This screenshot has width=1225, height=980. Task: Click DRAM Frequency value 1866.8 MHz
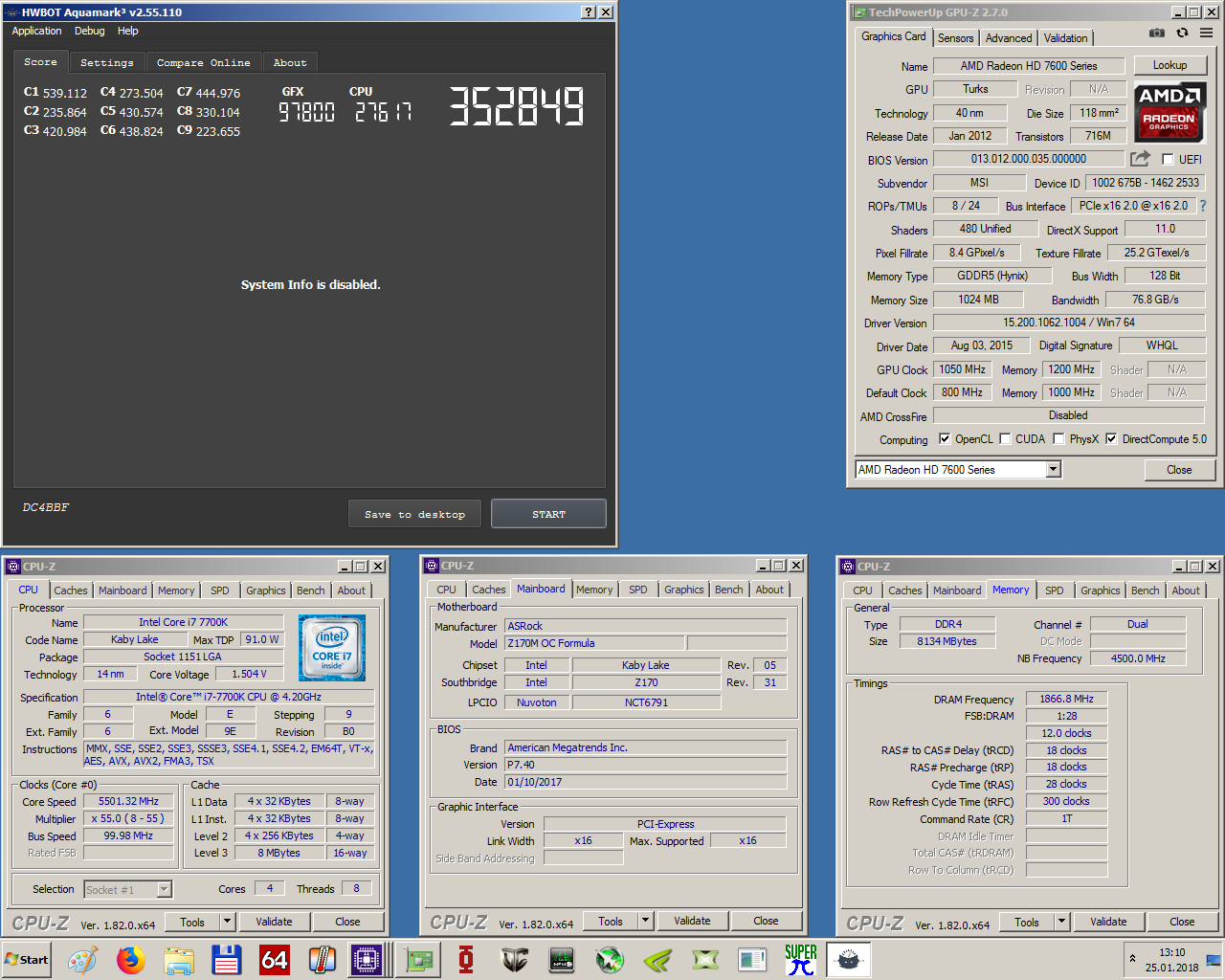pos(1066,699)
